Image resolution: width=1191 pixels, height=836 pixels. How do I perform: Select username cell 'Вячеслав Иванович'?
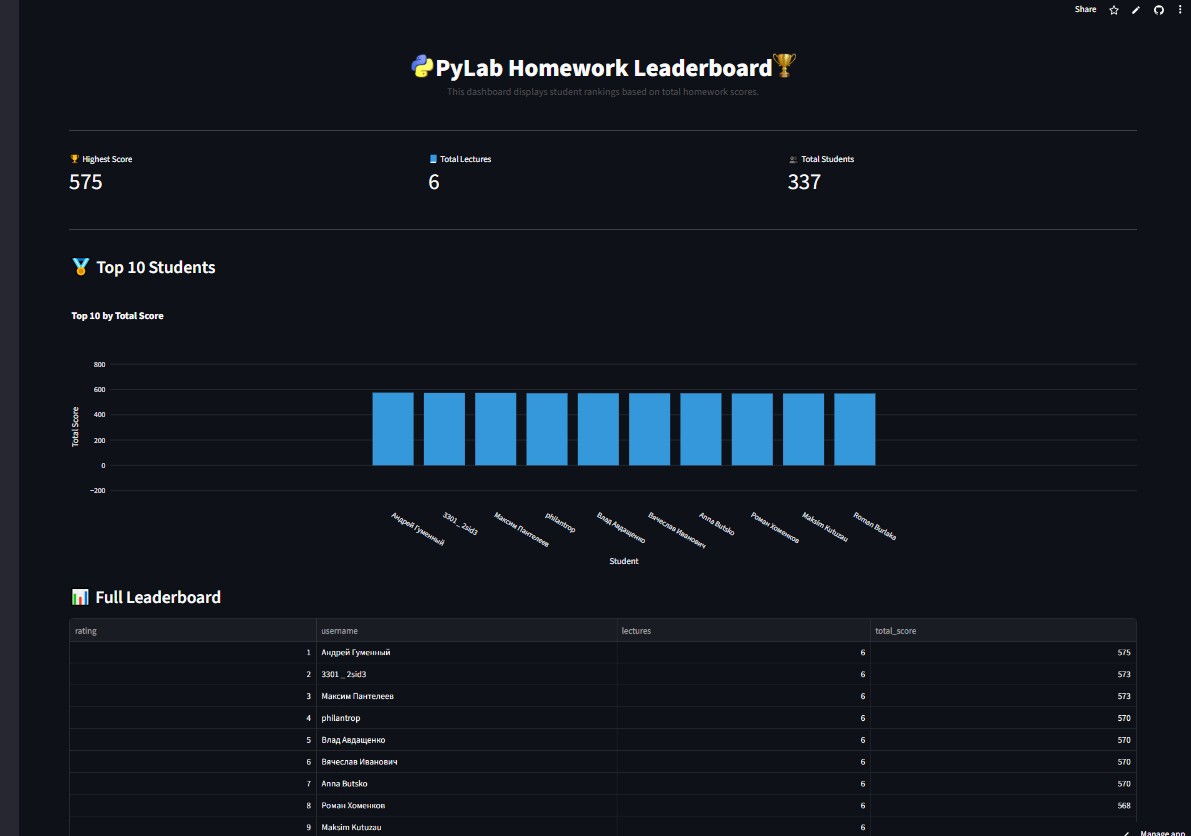[466, 762]
